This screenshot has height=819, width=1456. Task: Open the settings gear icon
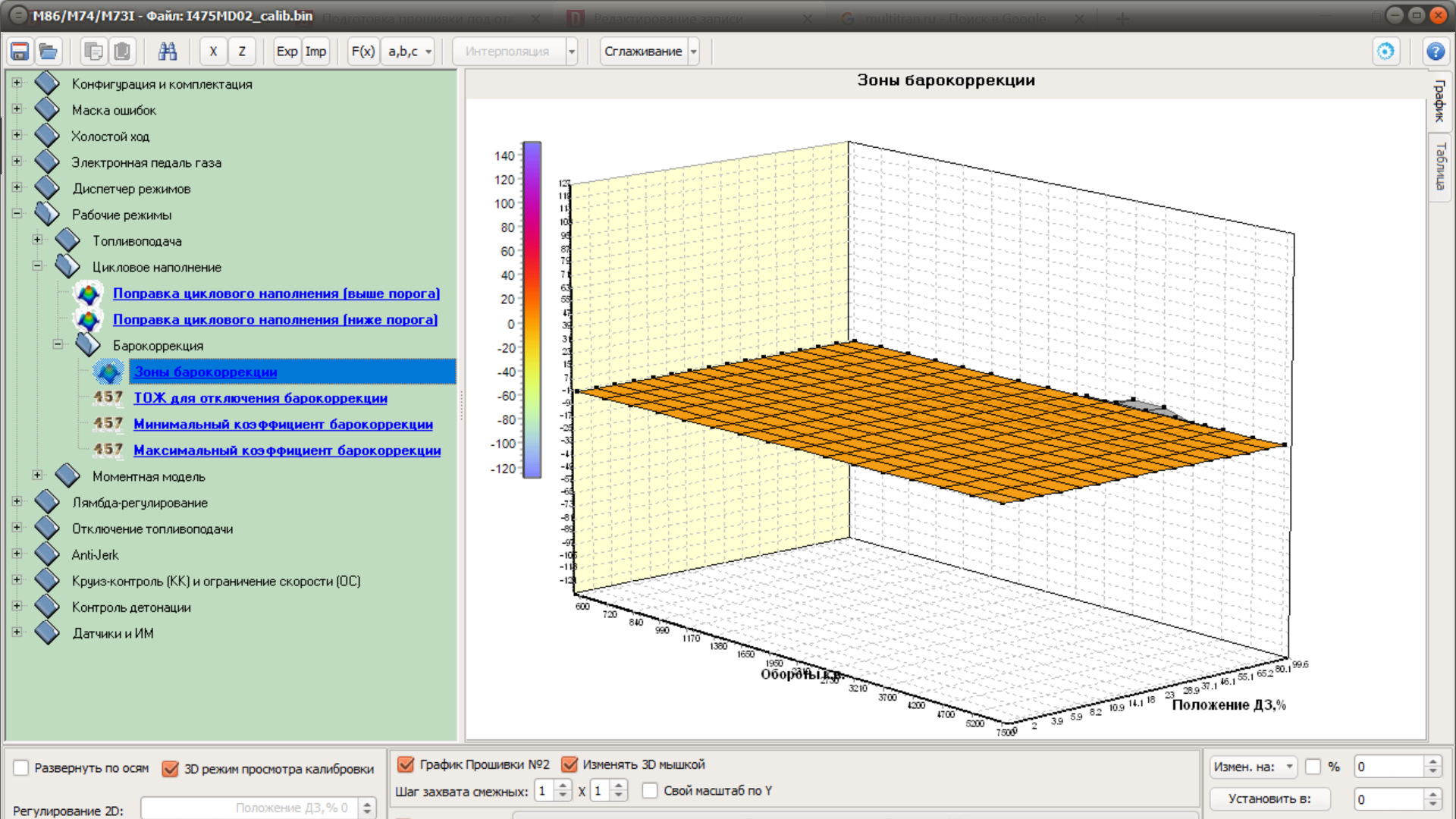1385,52
